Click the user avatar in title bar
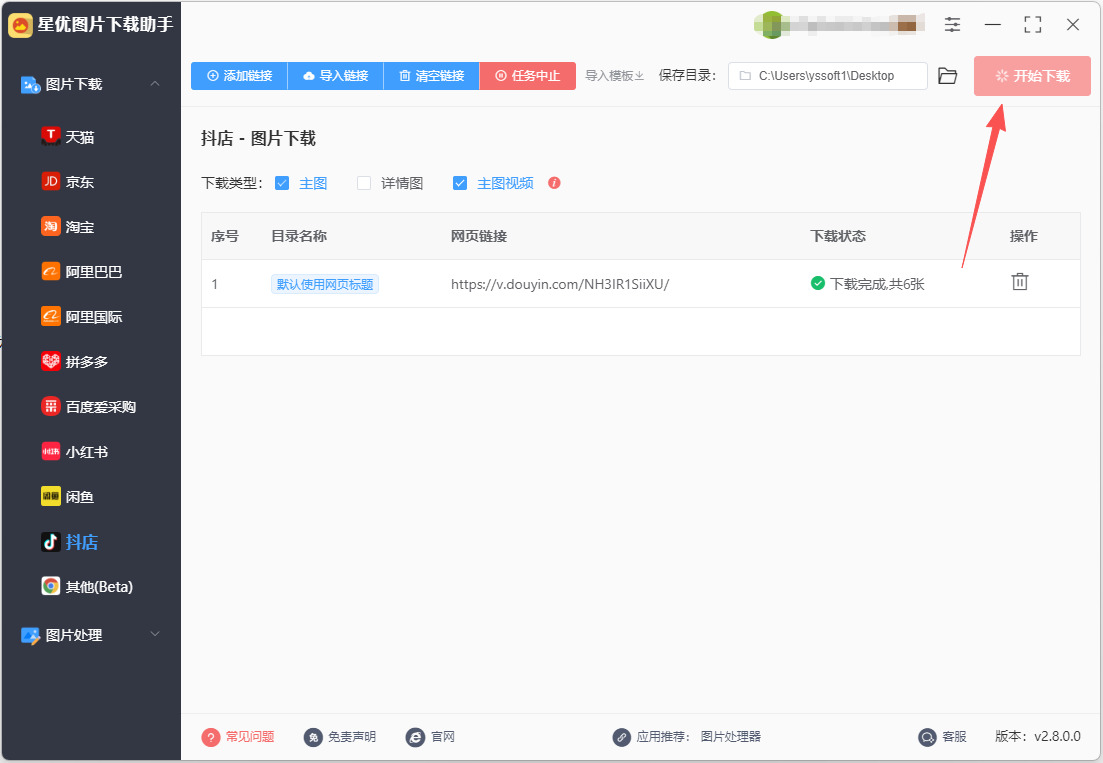1103x763 pixels. coord(772,25)
